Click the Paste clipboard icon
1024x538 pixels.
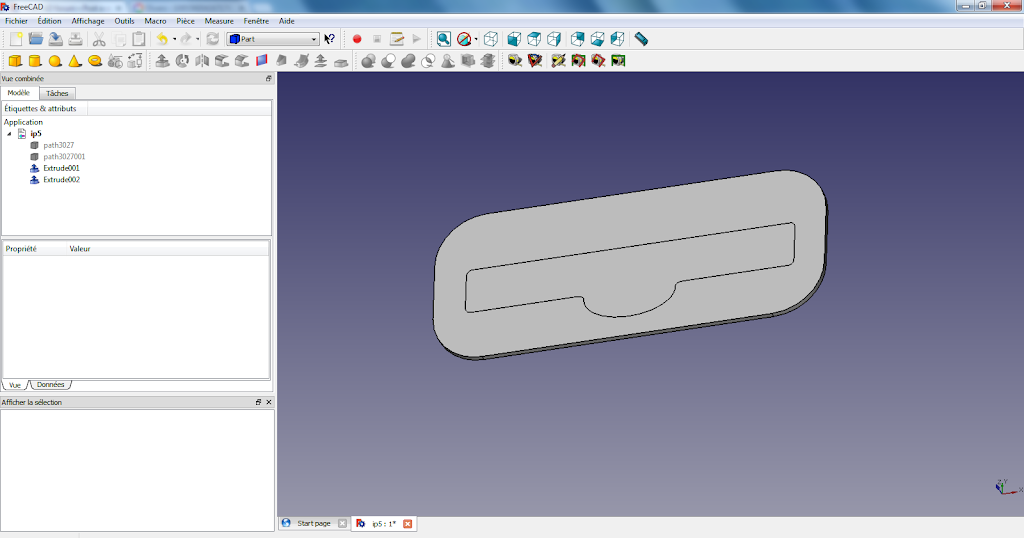(138, 39)
